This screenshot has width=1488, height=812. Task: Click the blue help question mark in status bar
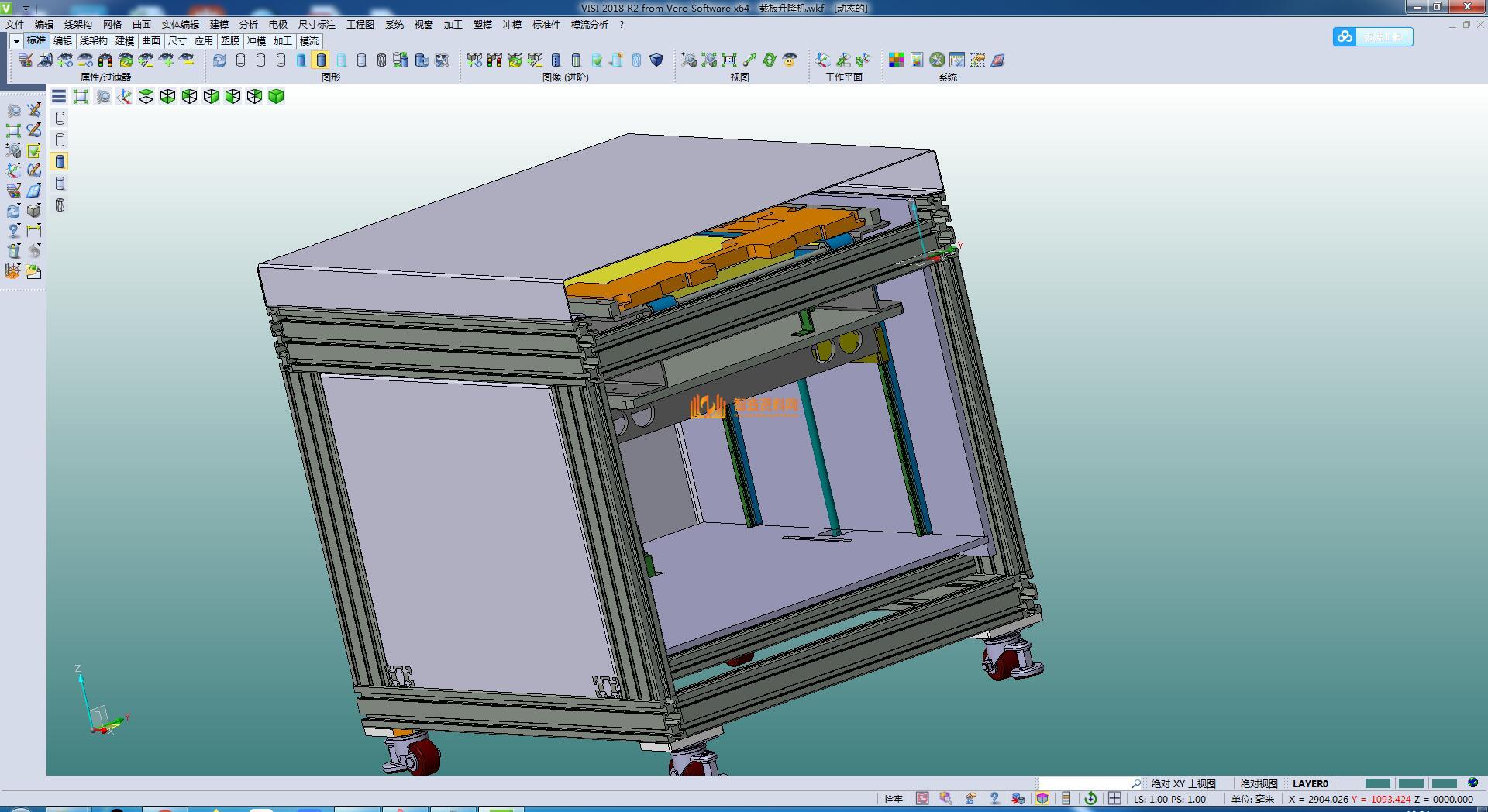(x=994, y=798)
